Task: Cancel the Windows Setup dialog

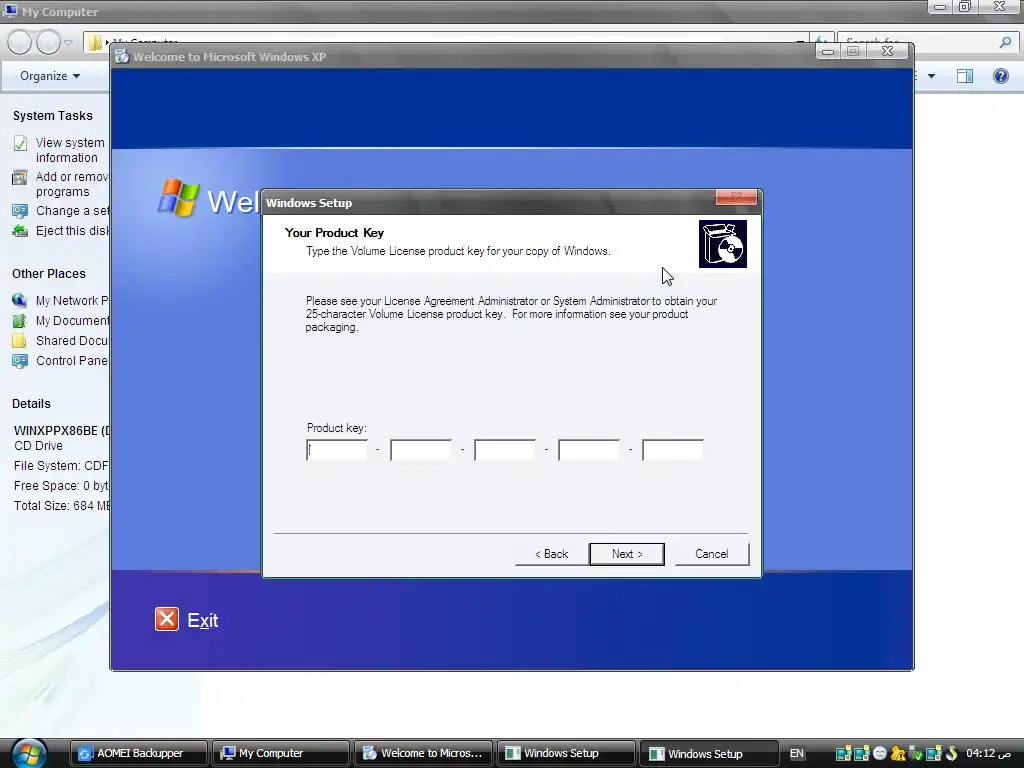Action: 711,554
